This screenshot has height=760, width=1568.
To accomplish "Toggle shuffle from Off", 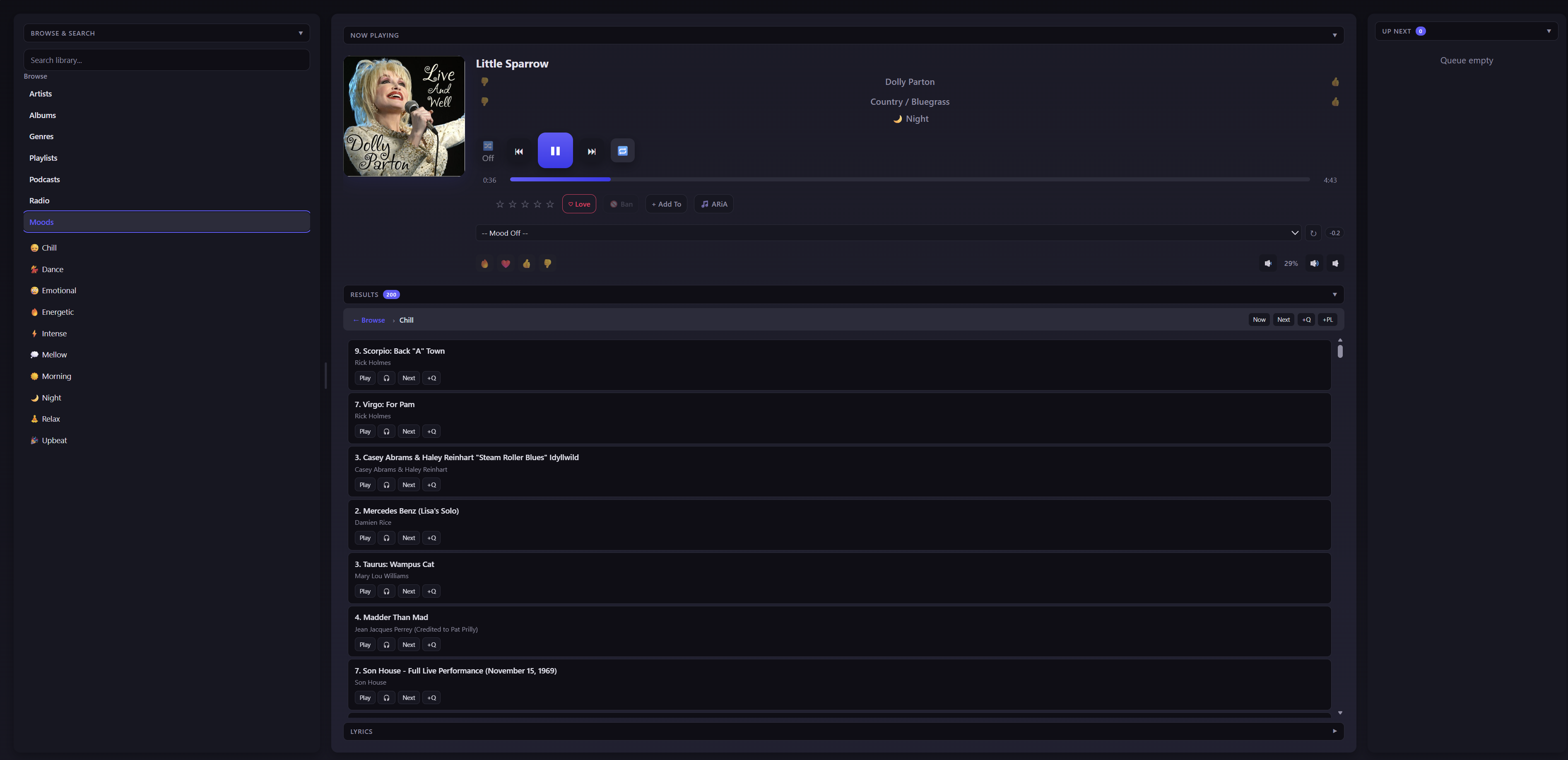I will [x=488, y=150].
